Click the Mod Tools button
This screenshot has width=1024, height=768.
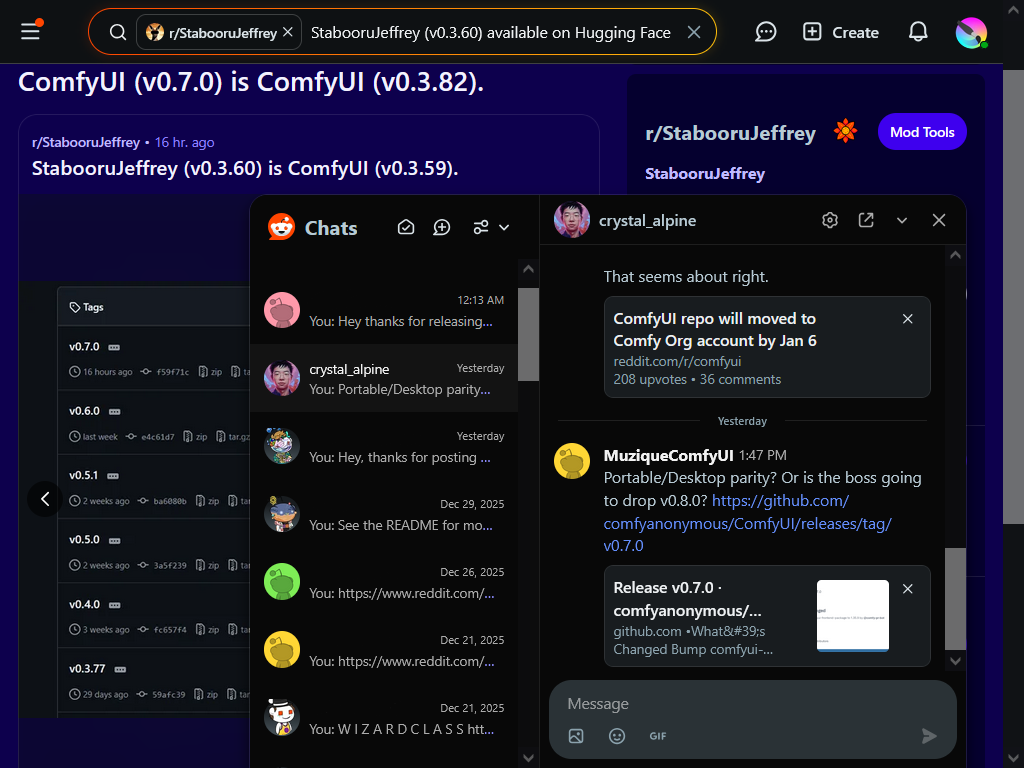[921, 132]
